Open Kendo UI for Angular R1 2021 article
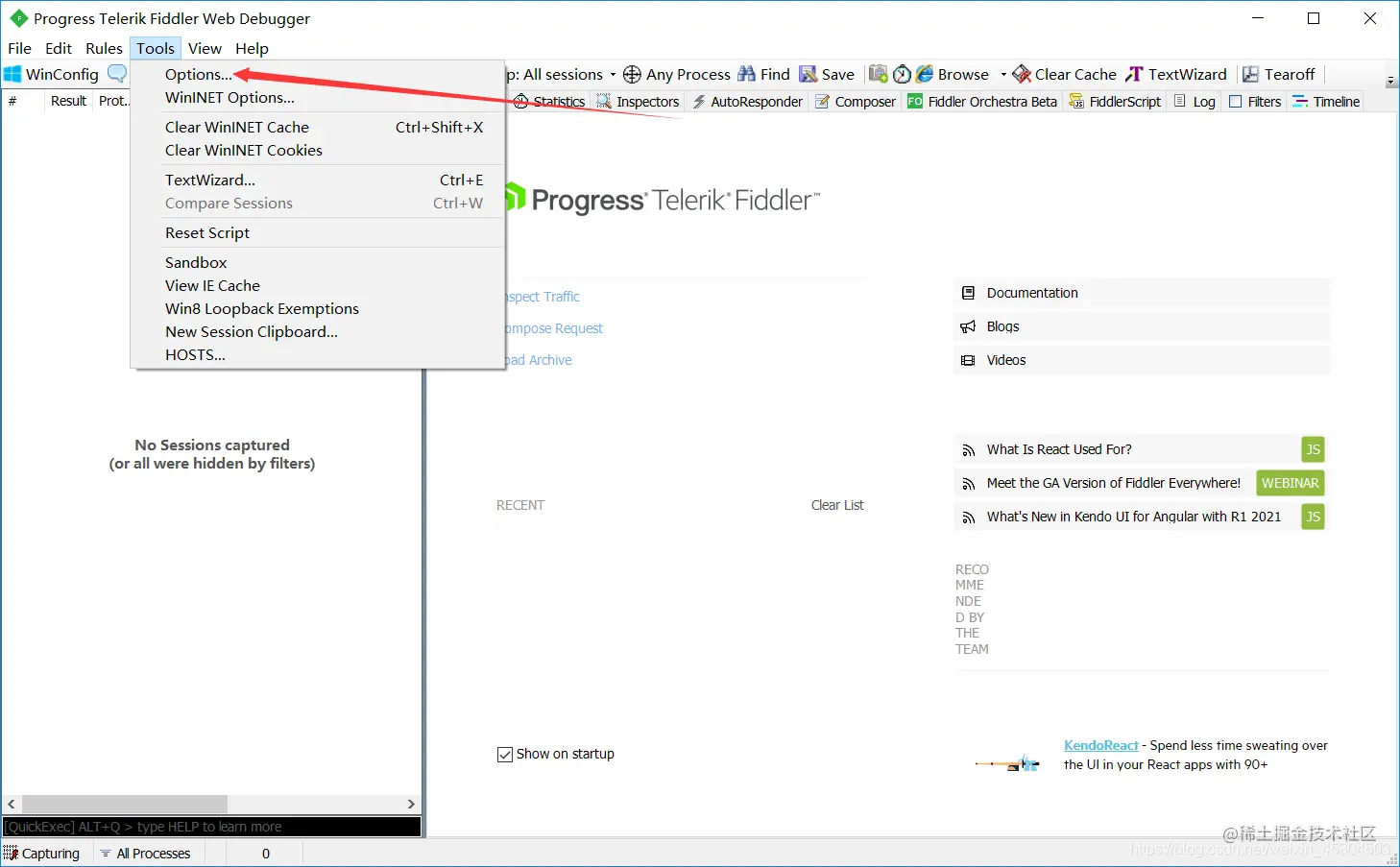 click(x=1134, y=517)
